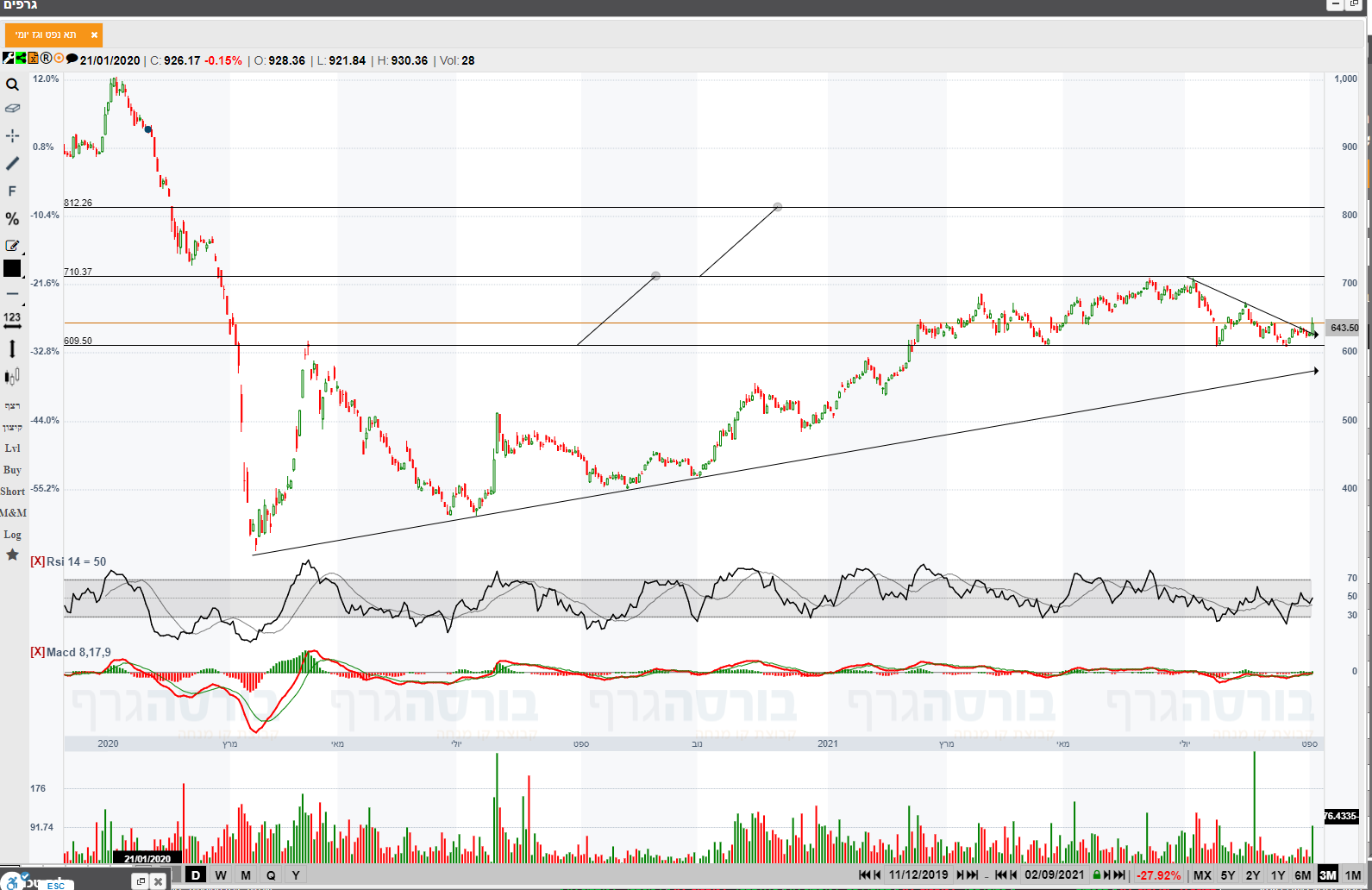
Task: Change chart type candlestick icon
Action: pos(12,376)
